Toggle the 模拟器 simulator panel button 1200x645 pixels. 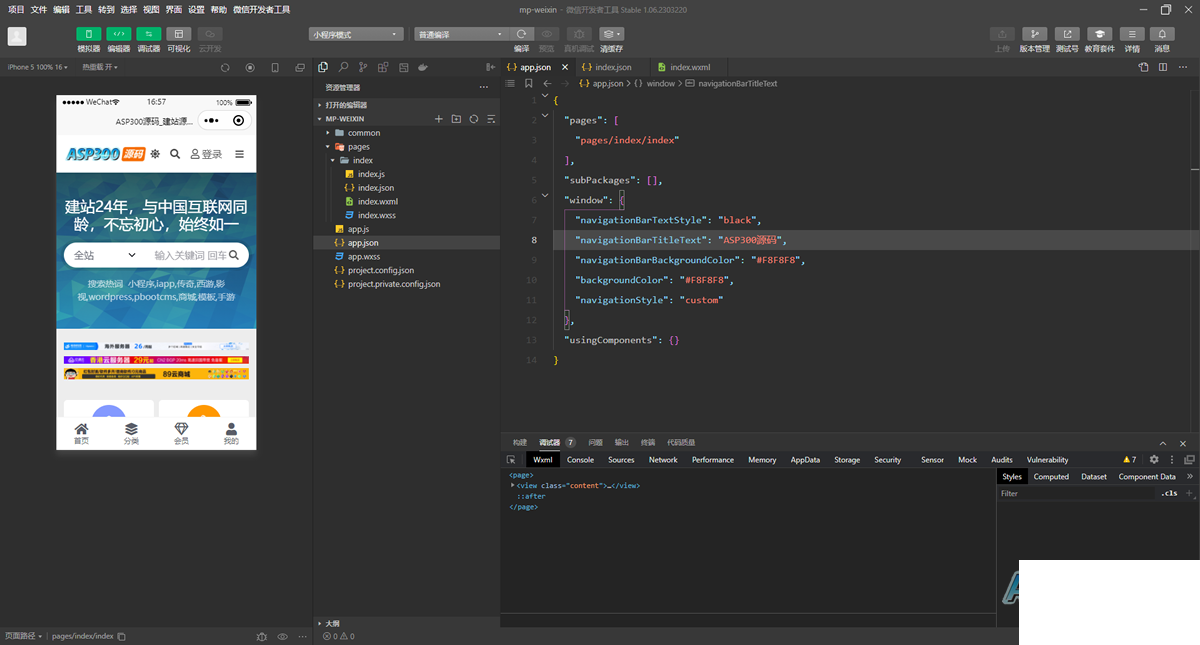coord(89,34)
